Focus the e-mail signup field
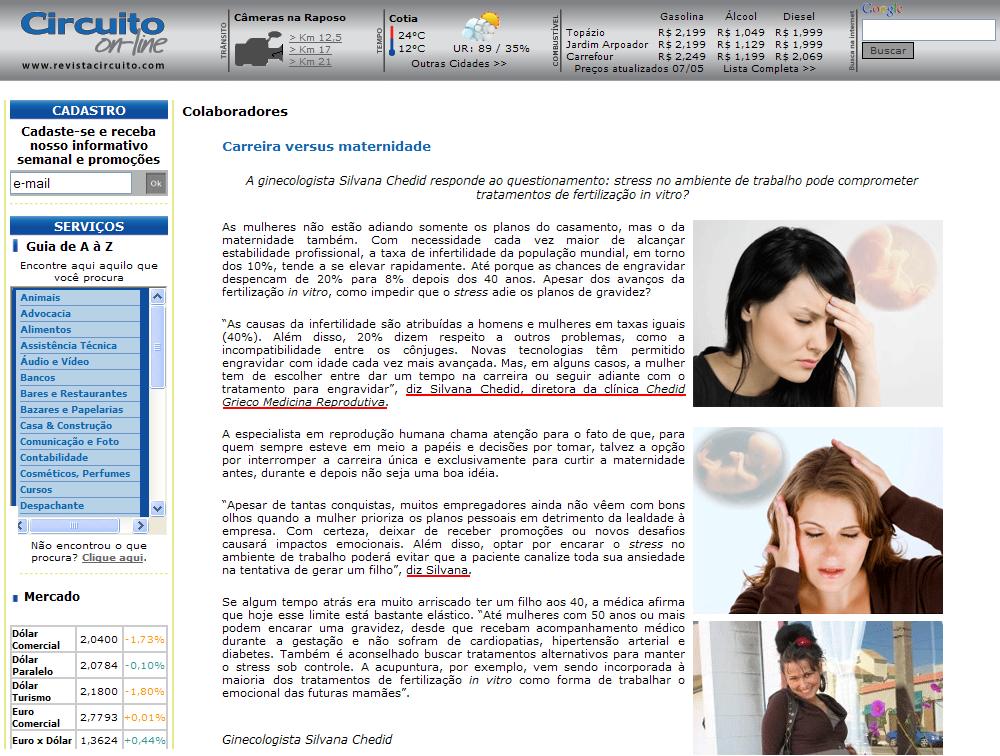The image size is (1000, 756). point(71,183)
